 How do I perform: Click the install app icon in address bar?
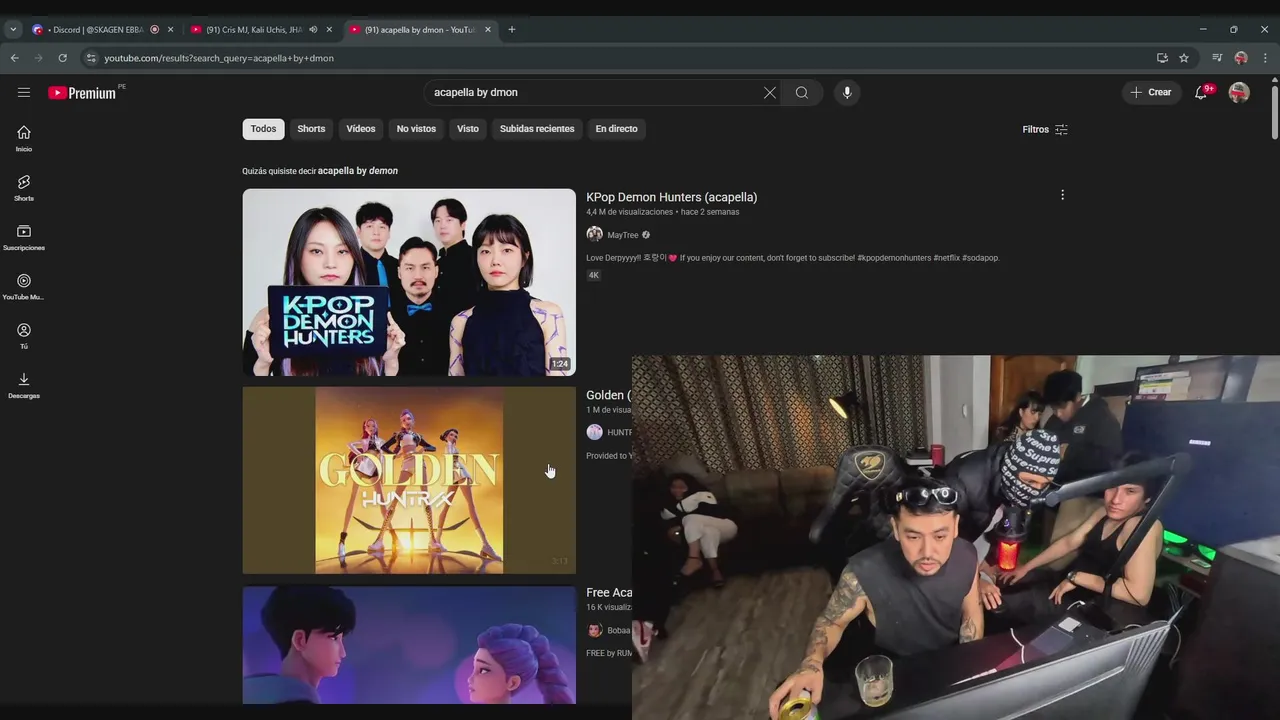[x=1162, y=58]
